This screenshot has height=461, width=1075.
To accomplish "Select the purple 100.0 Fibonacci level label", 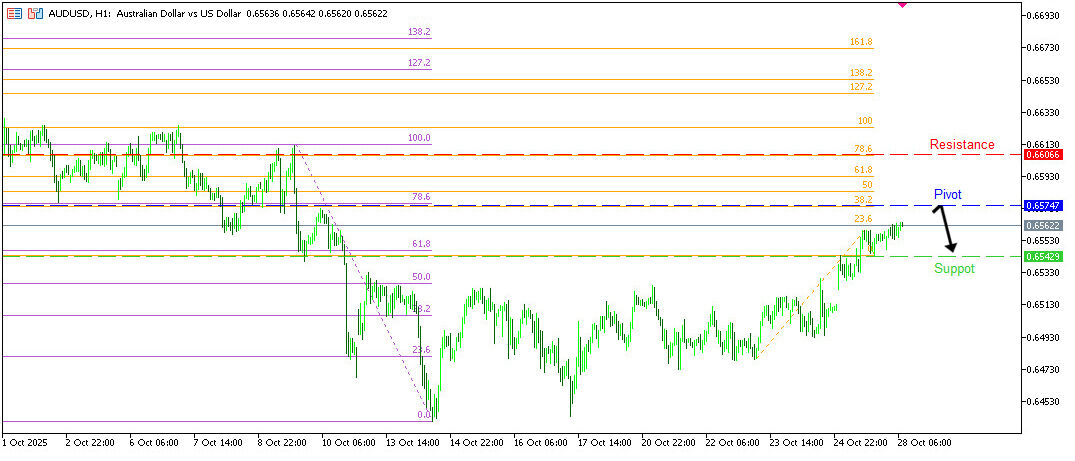I will pyautogui.click(x=419, y=138).
